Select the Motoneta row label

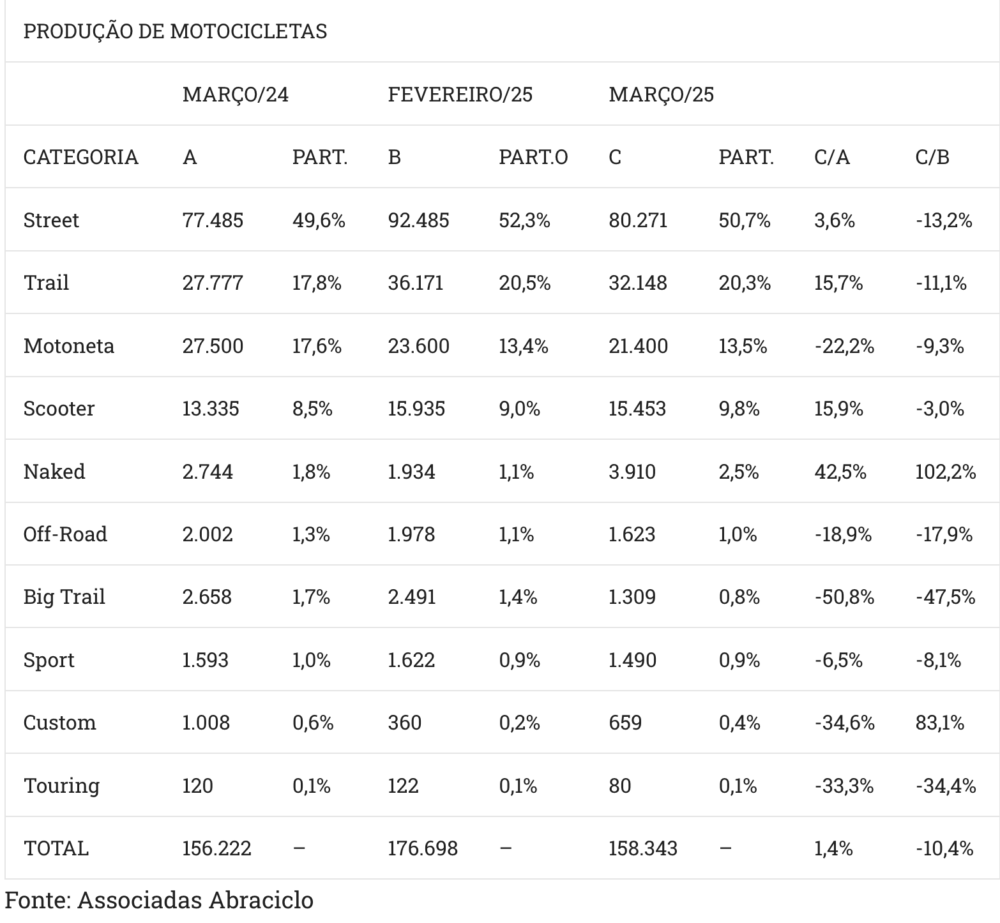coord(69,346)
